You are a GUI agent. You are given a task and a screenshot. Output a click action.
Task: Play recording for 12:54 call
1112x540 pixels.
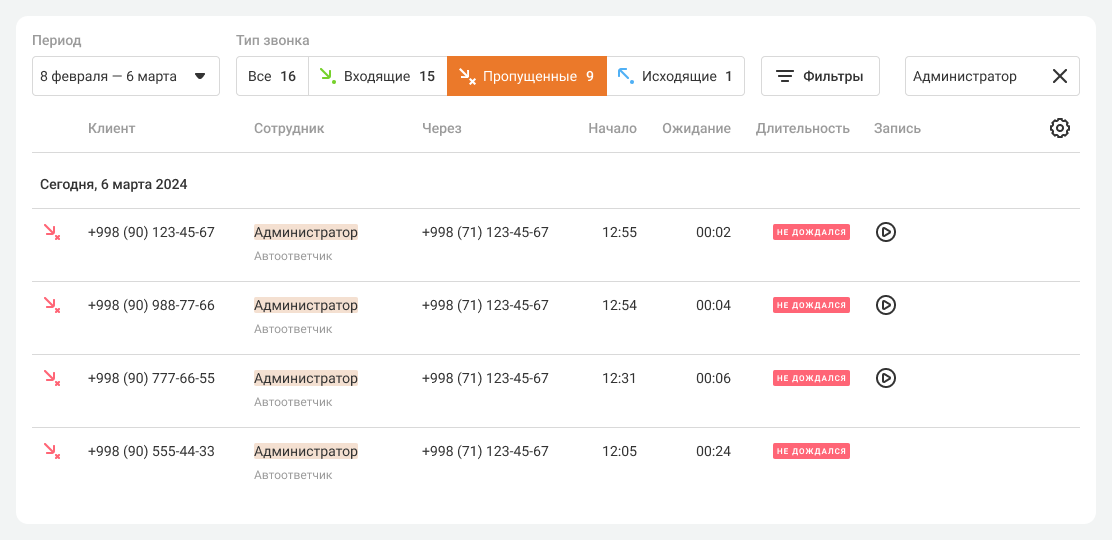pos(885,305)
